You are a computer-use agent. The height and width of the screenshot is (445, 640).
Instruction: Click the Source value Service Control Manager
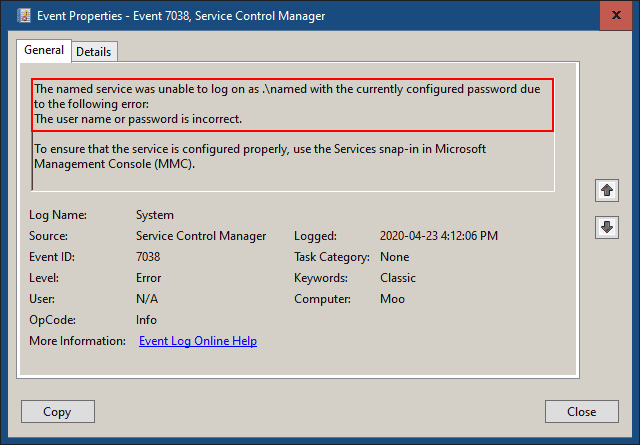pos(201,236)
